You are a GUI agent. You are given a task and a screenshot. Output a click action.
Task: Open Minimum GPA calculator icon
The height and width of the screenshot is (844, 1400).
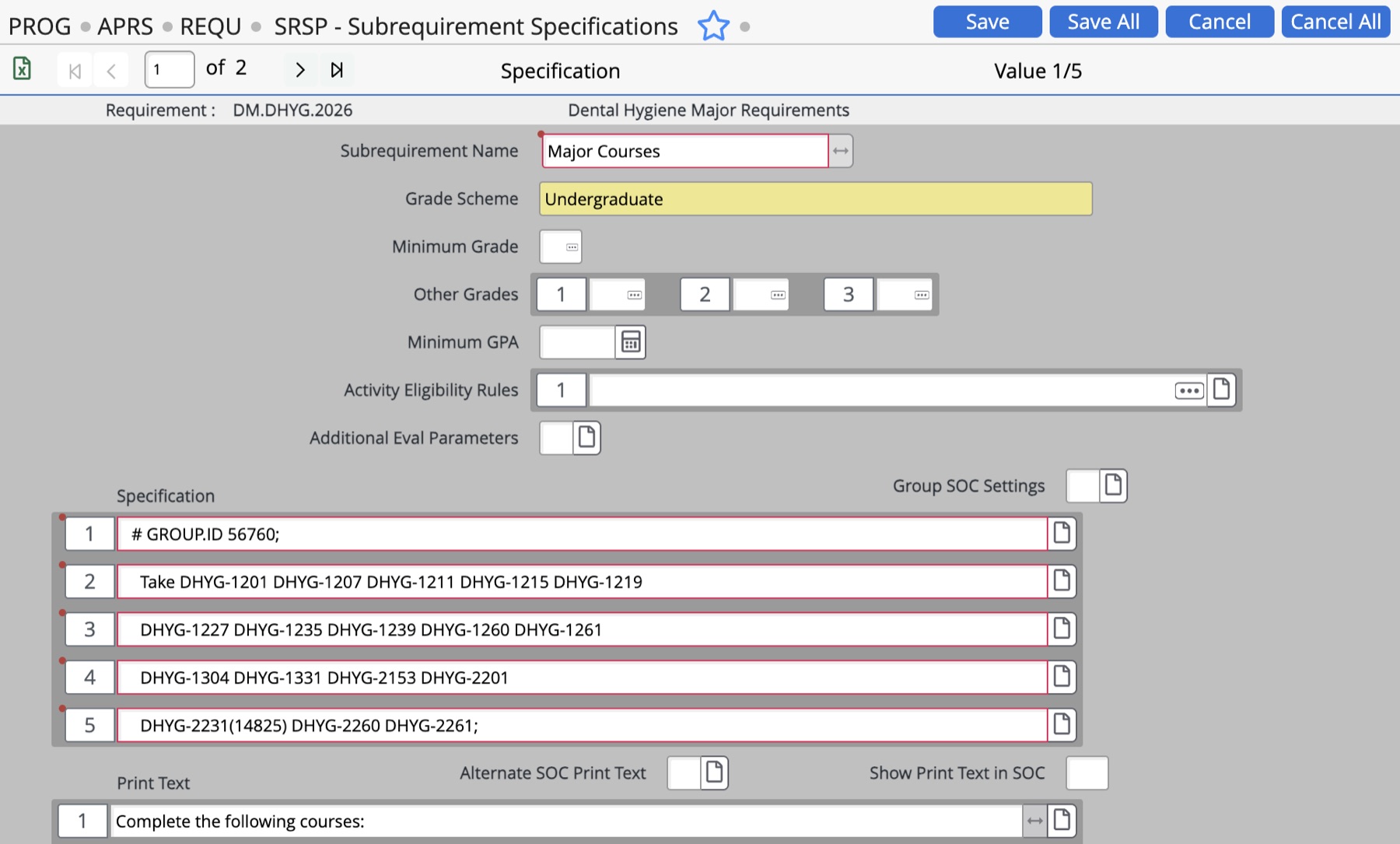pos(631,342)
